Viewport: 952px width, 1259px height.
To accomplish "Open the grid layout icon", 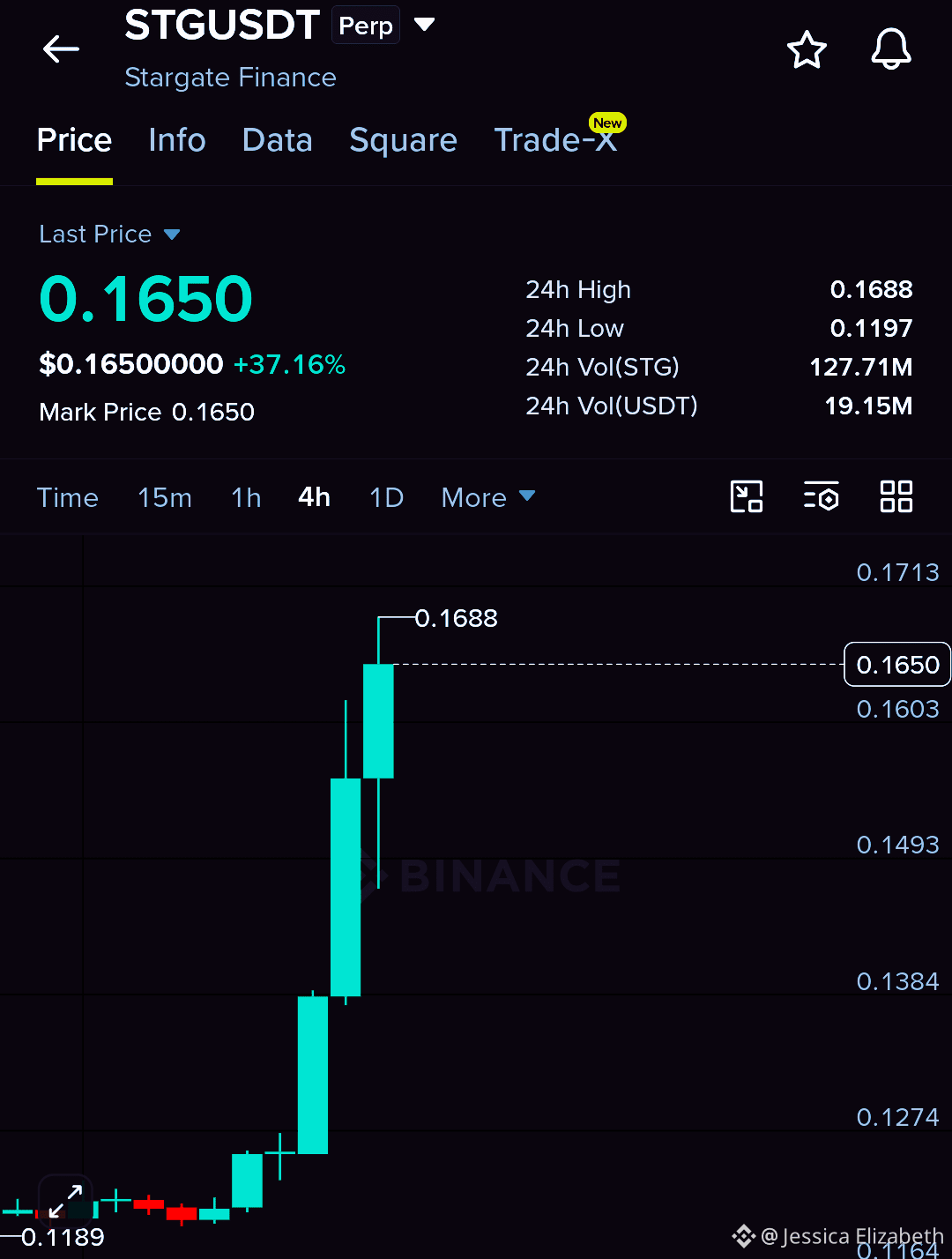I will point(896,496).
